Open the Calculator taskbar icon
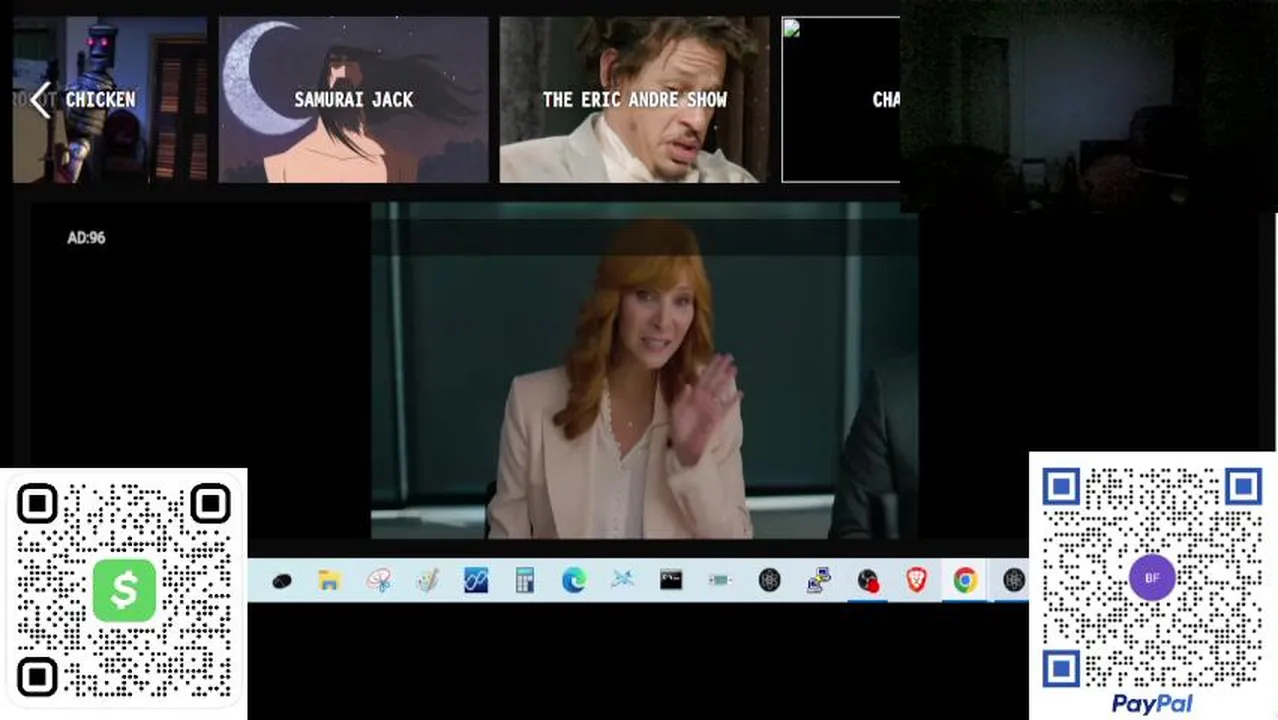The image size is (1278, 720). 524,580
